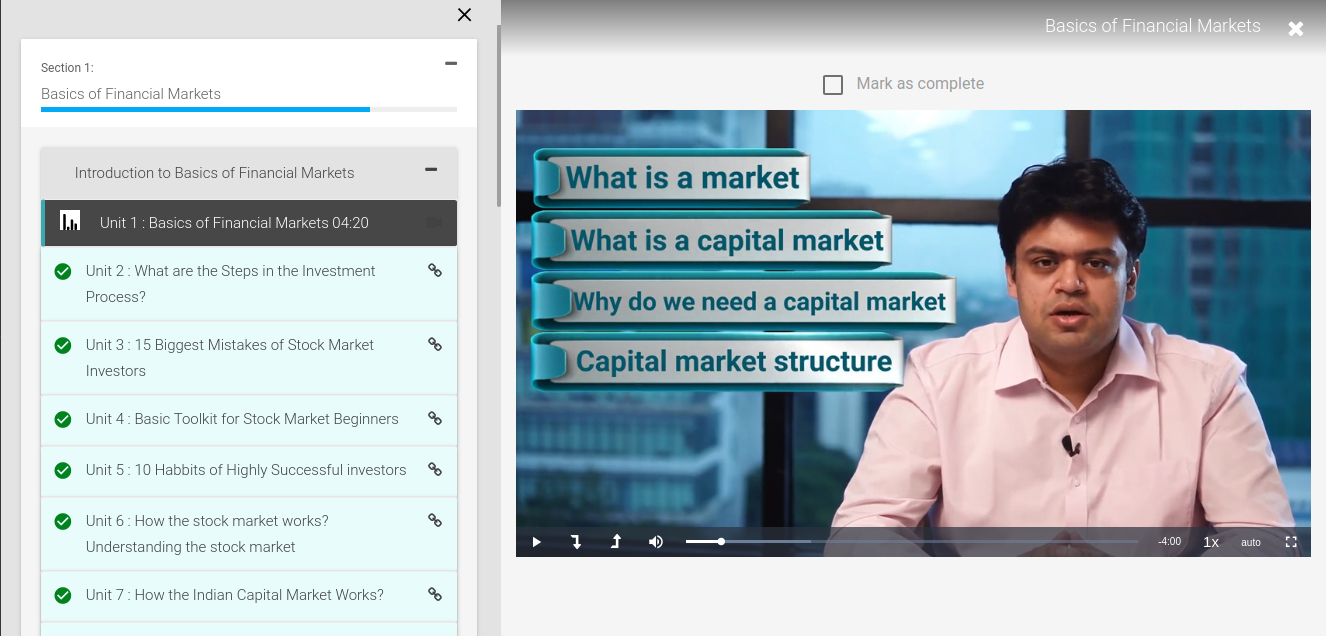
Task: Click the sidebar vertical scrollbar
Action: [x=499, y=115]
